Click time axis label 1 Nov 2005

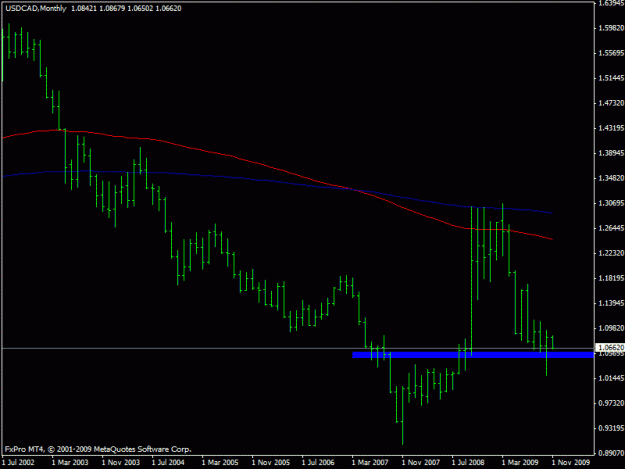click(x=271, y=463)
